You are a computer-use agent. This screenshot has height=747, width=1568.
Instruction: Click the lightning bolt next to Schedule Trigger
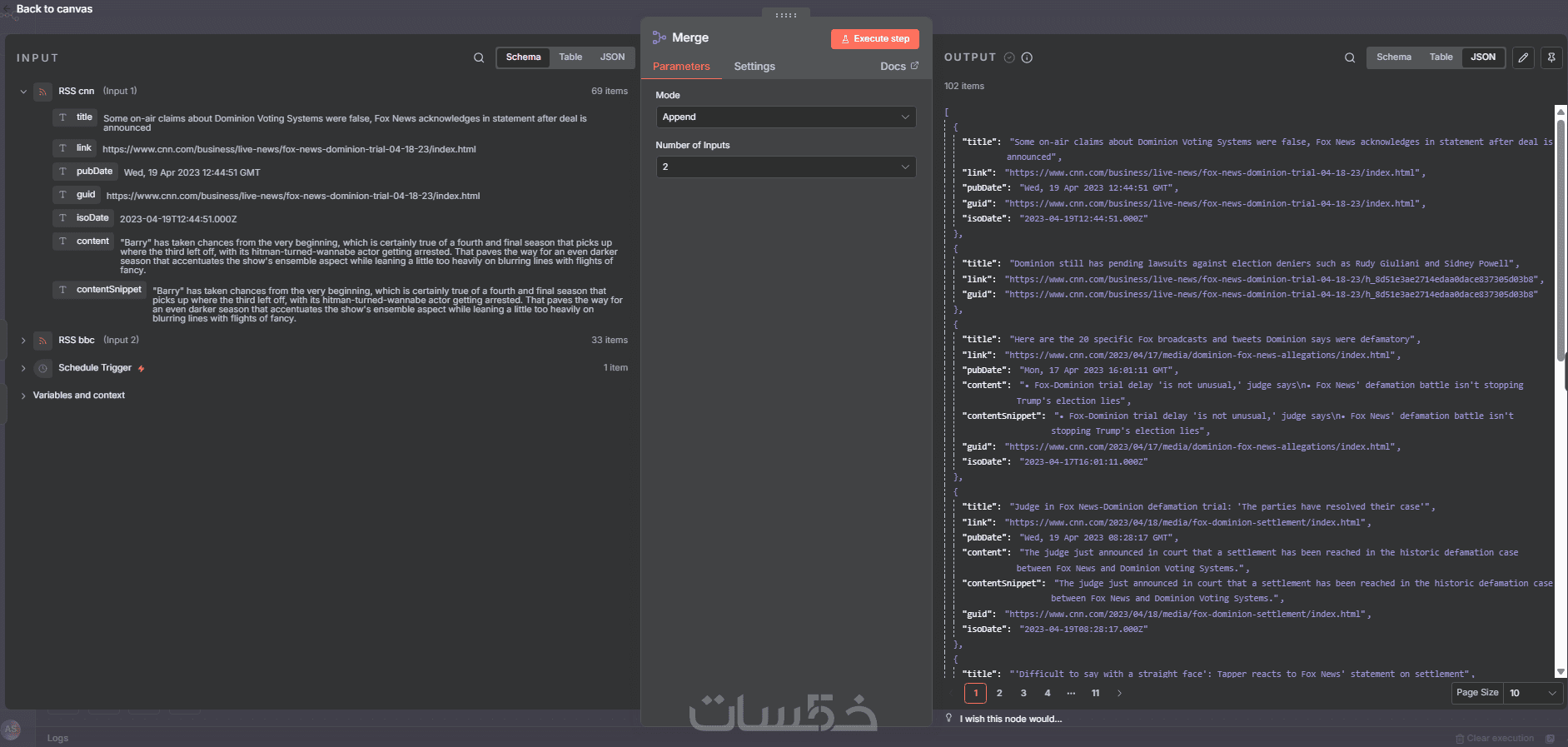142,368
